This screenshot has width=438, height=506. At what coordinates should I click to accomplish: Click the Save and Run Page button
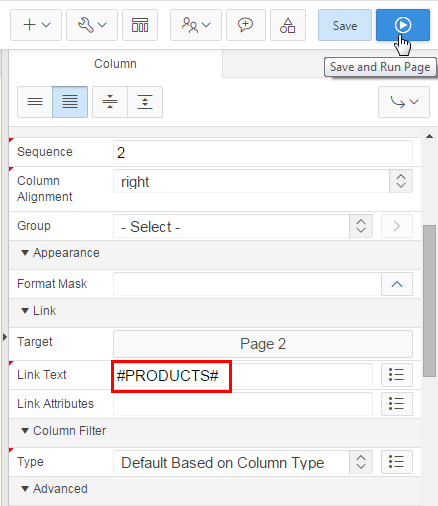pyautogui.click(x=403, y=25)
